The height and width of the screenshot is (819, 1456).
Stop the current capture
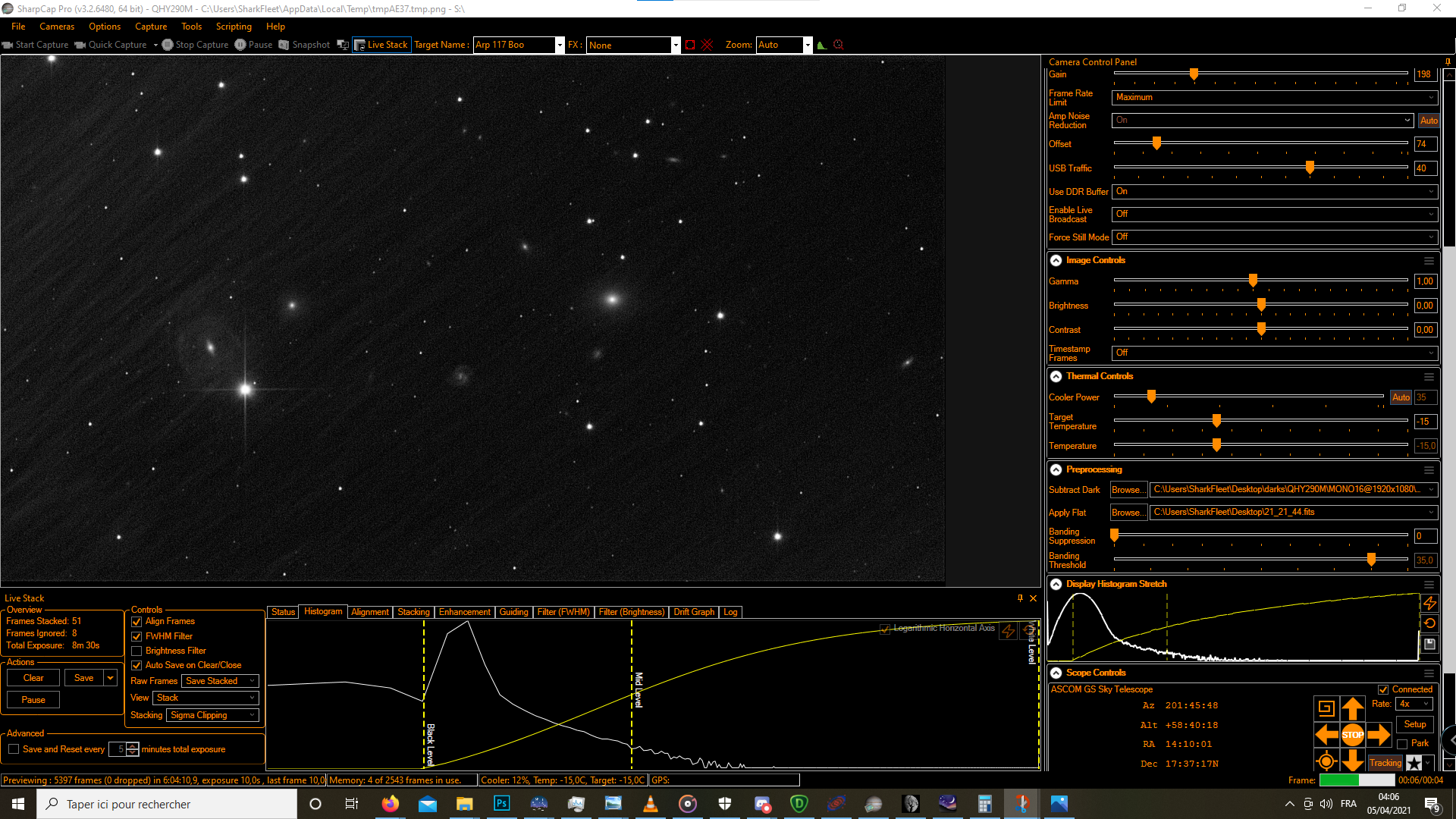click(x=196, y=45)
